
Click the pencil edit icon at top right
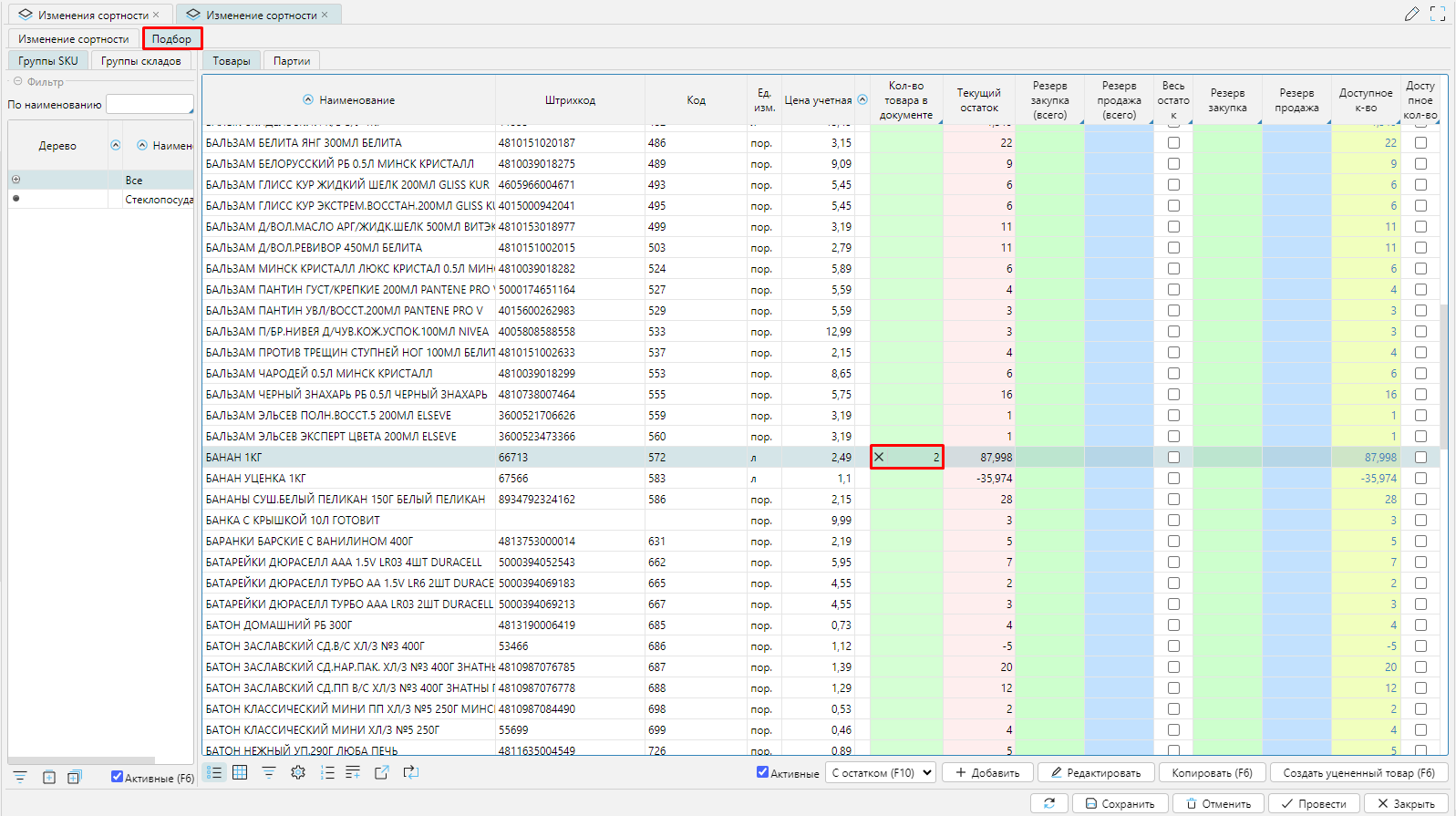coord(1411,14)
